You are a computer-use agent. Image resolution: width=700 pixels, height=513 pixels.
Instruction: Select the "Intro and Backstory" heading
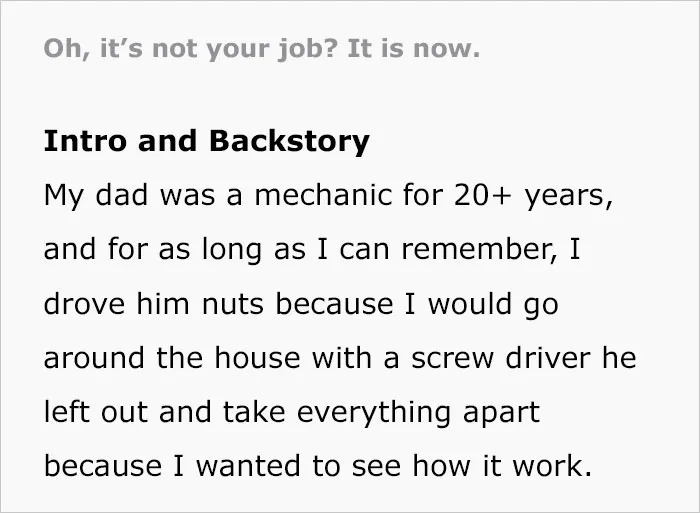207,142
